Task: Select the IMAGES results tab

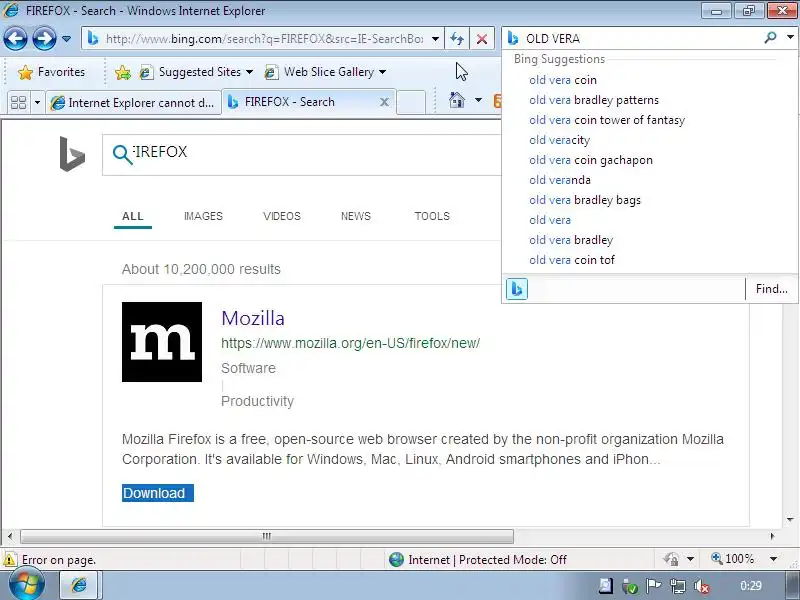Action: pyautogui.click(x=204, y=216)
